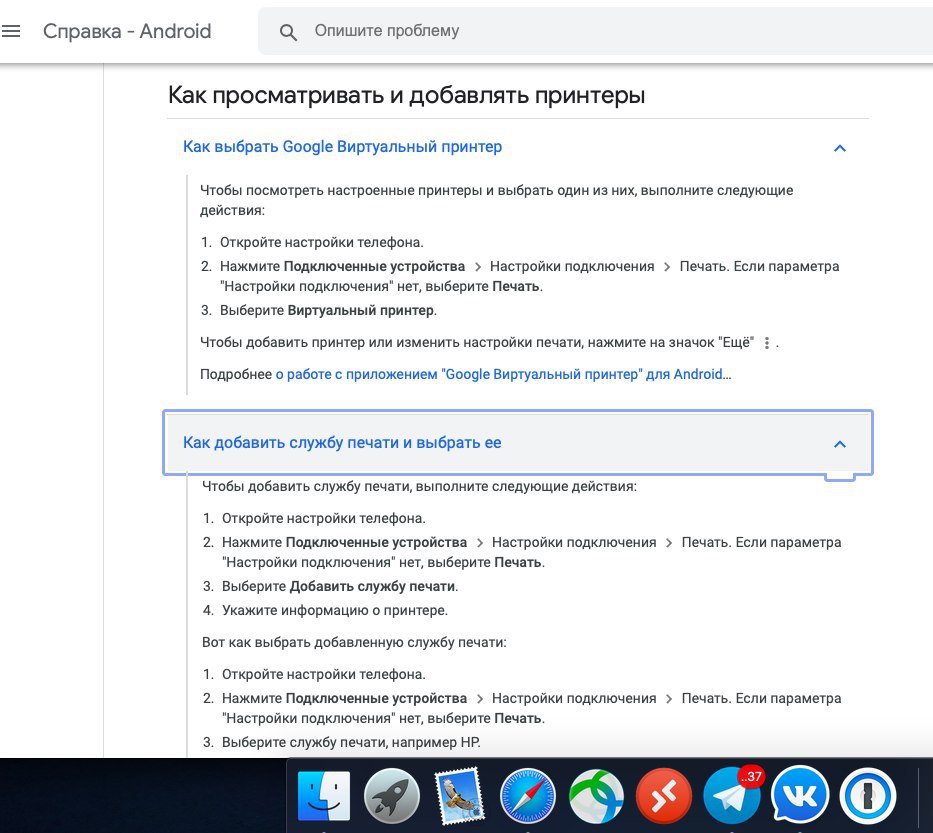Open 1Password icon in Dock
This screenshot has height=833, width=933.
point(868,796)
